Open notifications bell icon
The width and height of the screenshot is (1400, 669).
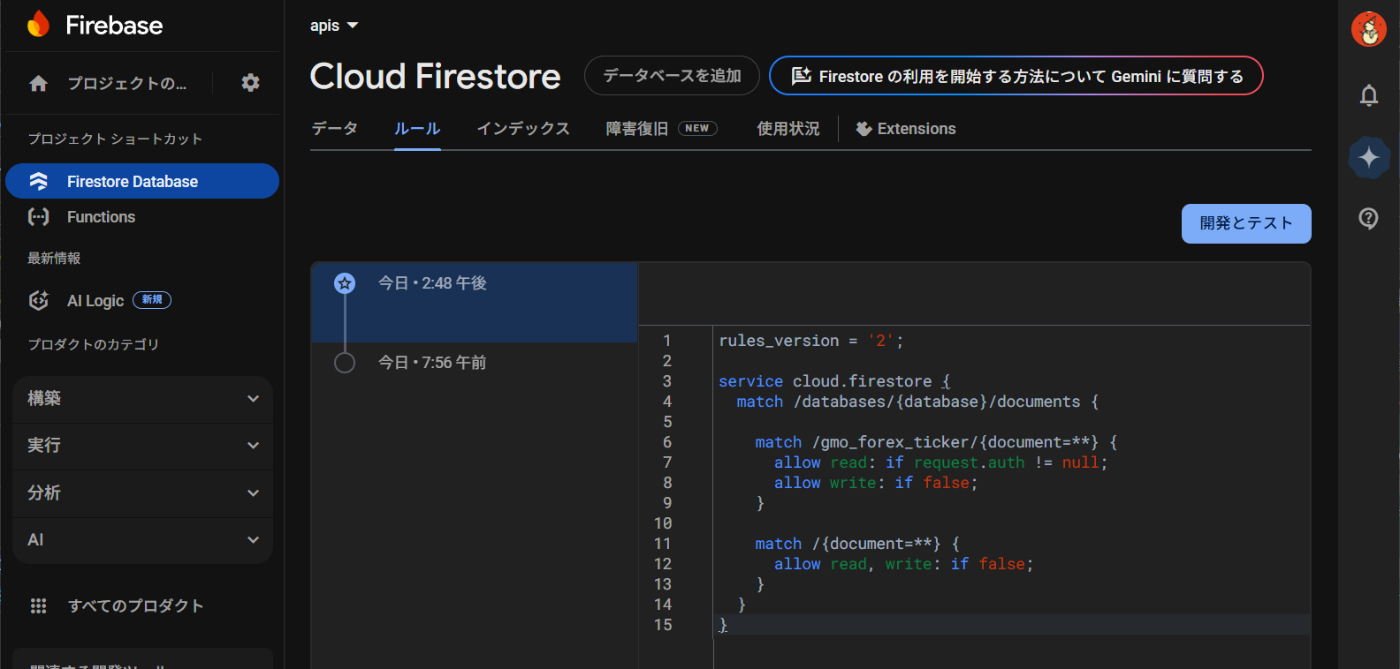coord(1369,96)
